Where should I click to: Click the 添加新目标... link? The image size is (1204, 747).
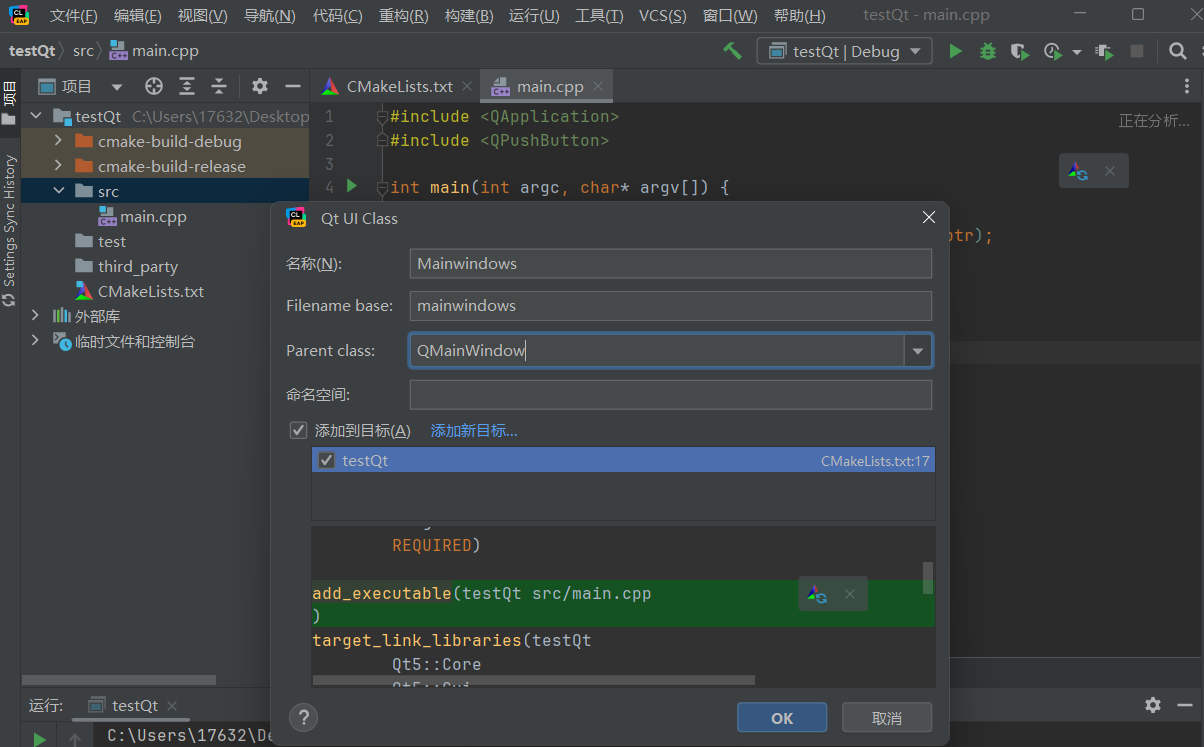(474, 431)
